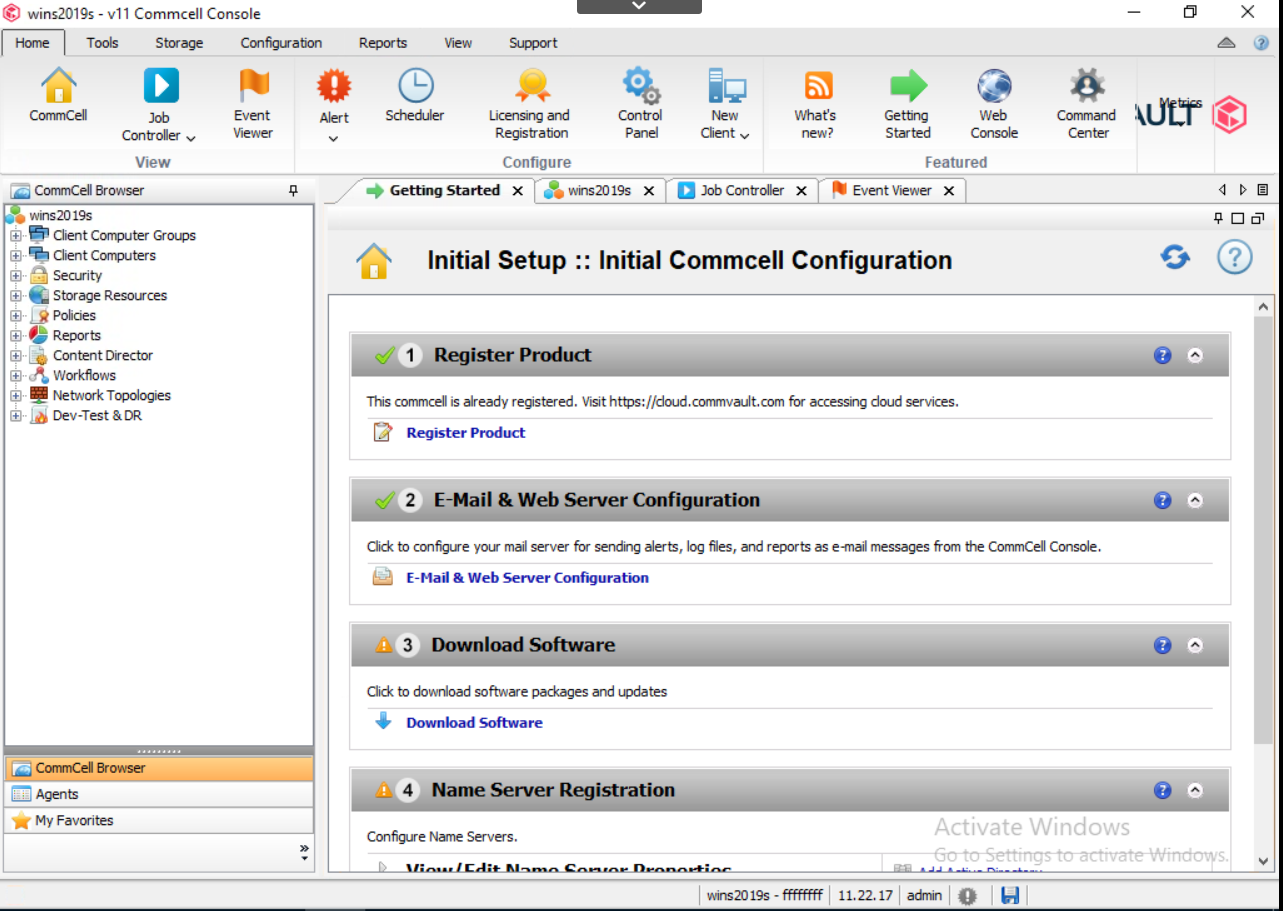The height and width of the screenshot is (911, 1283).
Task: Expand the Client Computers node
Action: (16, 256)
